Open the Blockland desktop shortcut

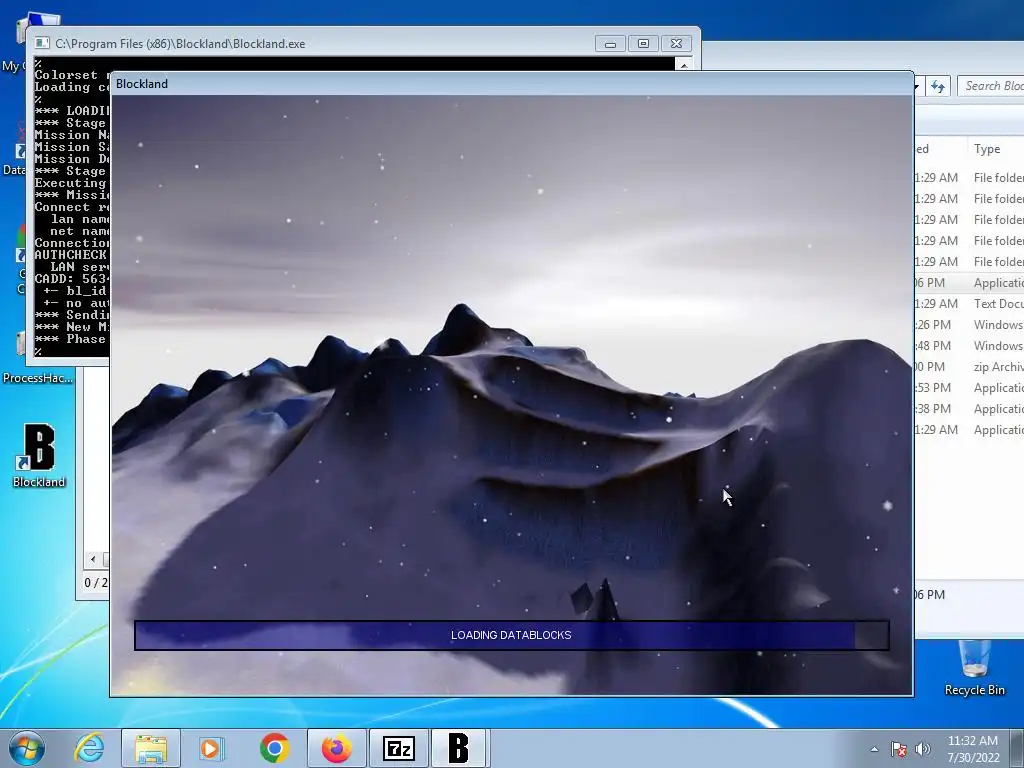pos(39,456)
